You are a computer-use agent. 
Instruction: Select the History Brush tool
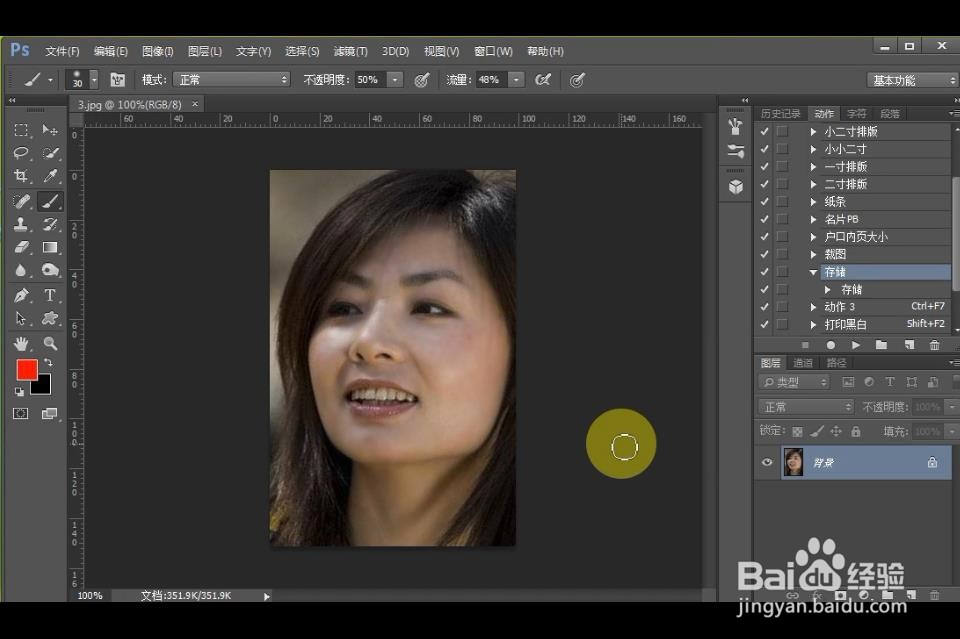[x=50, y=224]
